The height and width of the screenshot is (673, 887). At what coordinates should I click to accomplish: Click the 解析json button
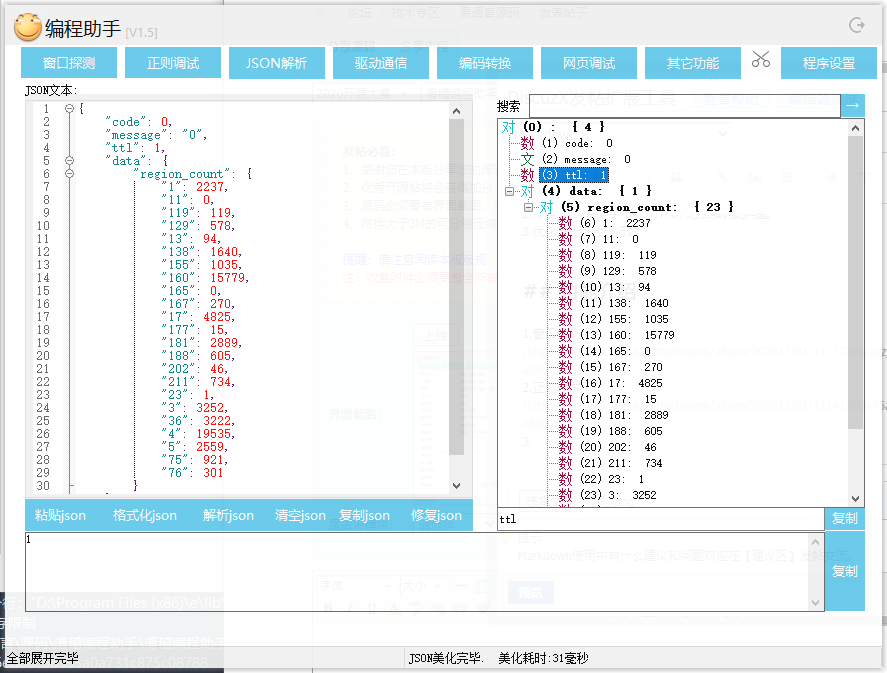click(x=229, y=515)
